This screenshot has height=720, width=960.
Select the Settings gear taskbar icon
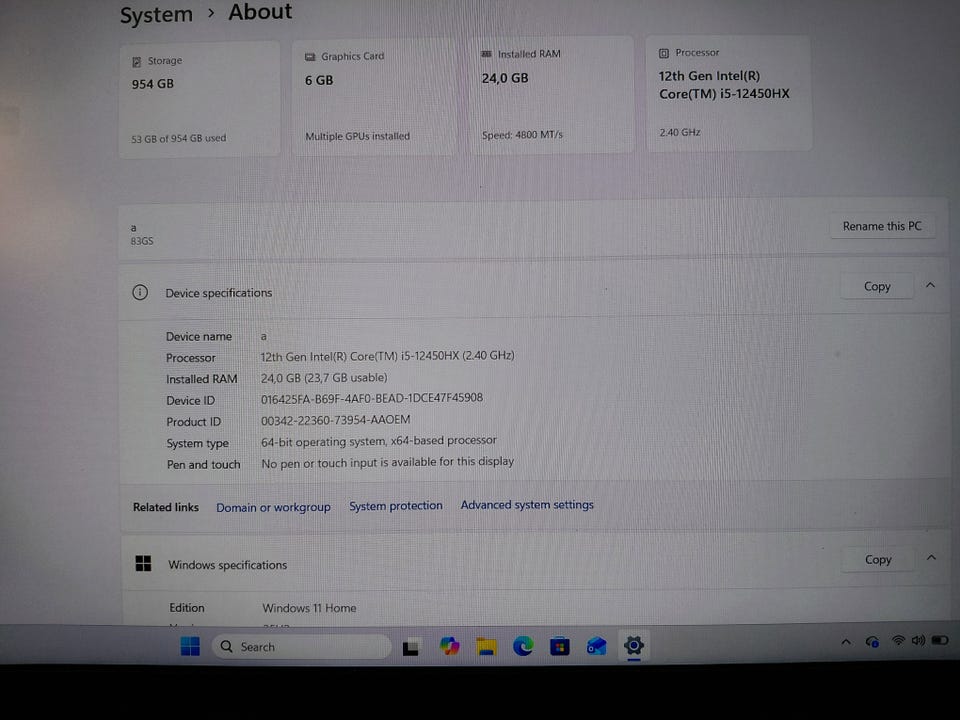(634, 645)
